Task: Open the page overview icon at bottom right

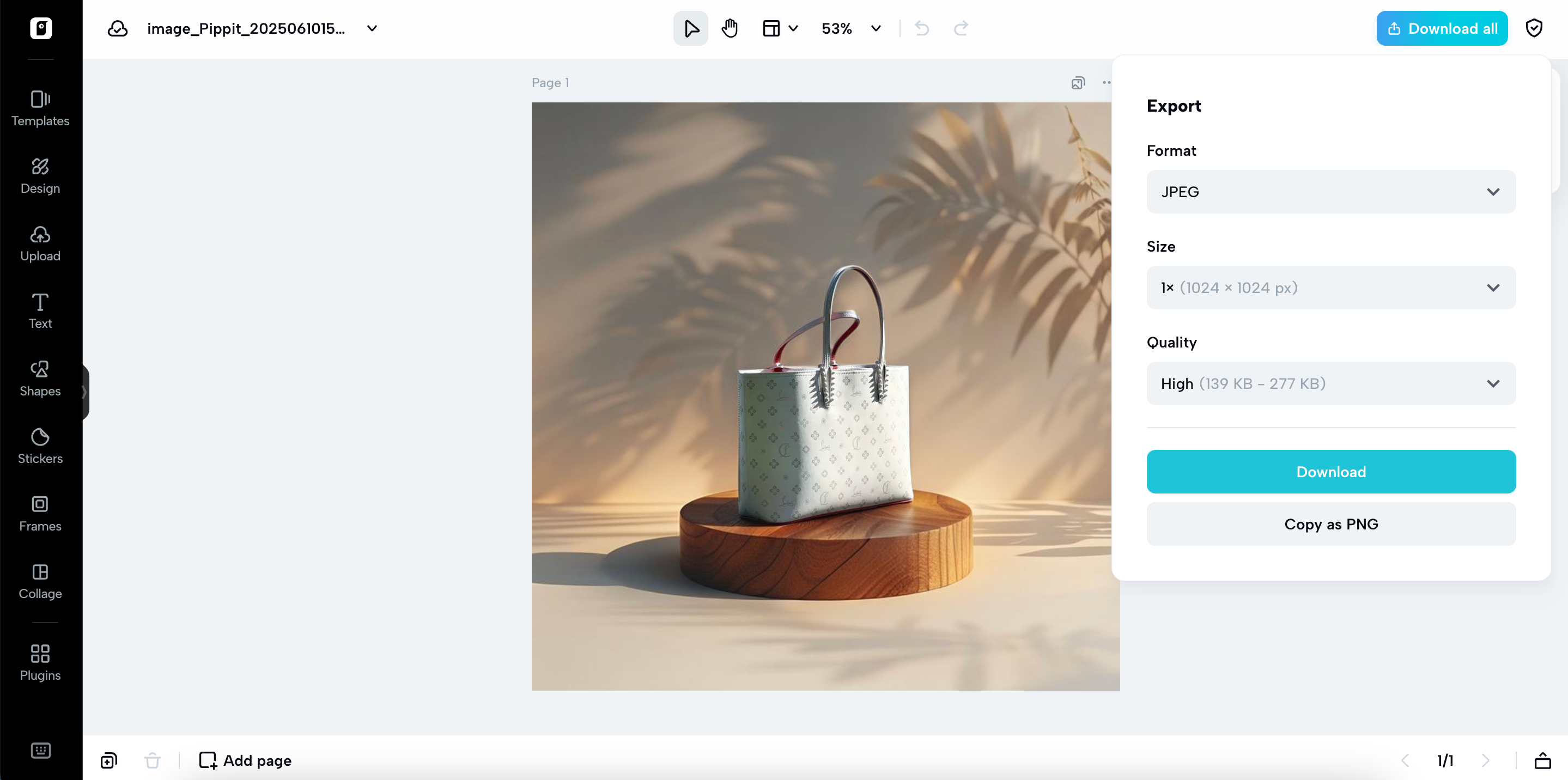Action: pyautogui.click(x=1542, y=760)
